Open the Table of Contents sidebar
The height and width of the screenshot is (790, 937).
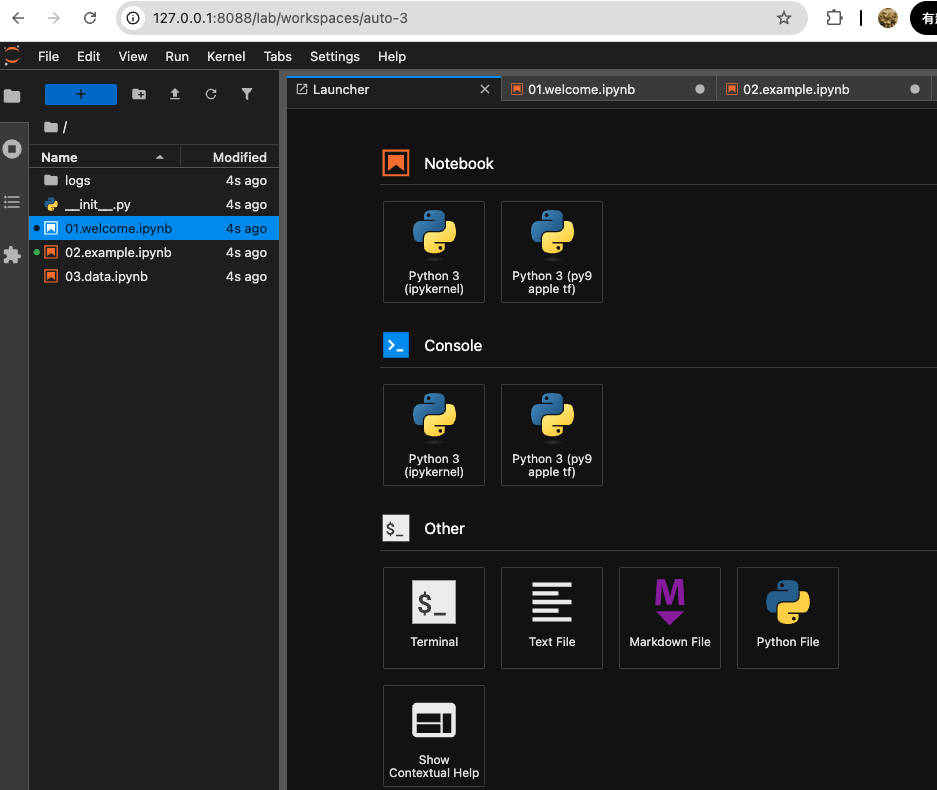[x=12, y=202]
